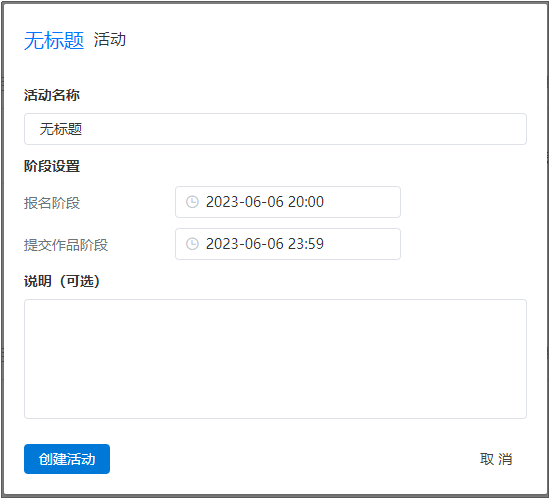Screen dimensions: 550x500
Task: Click the 说明（可选）label
Action: point(62,281)
